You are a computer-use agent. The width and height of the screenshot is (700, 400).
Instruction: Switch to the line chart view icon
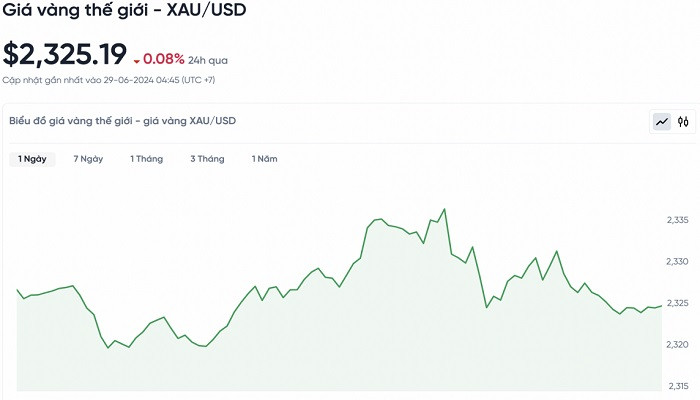pos(662,122)
